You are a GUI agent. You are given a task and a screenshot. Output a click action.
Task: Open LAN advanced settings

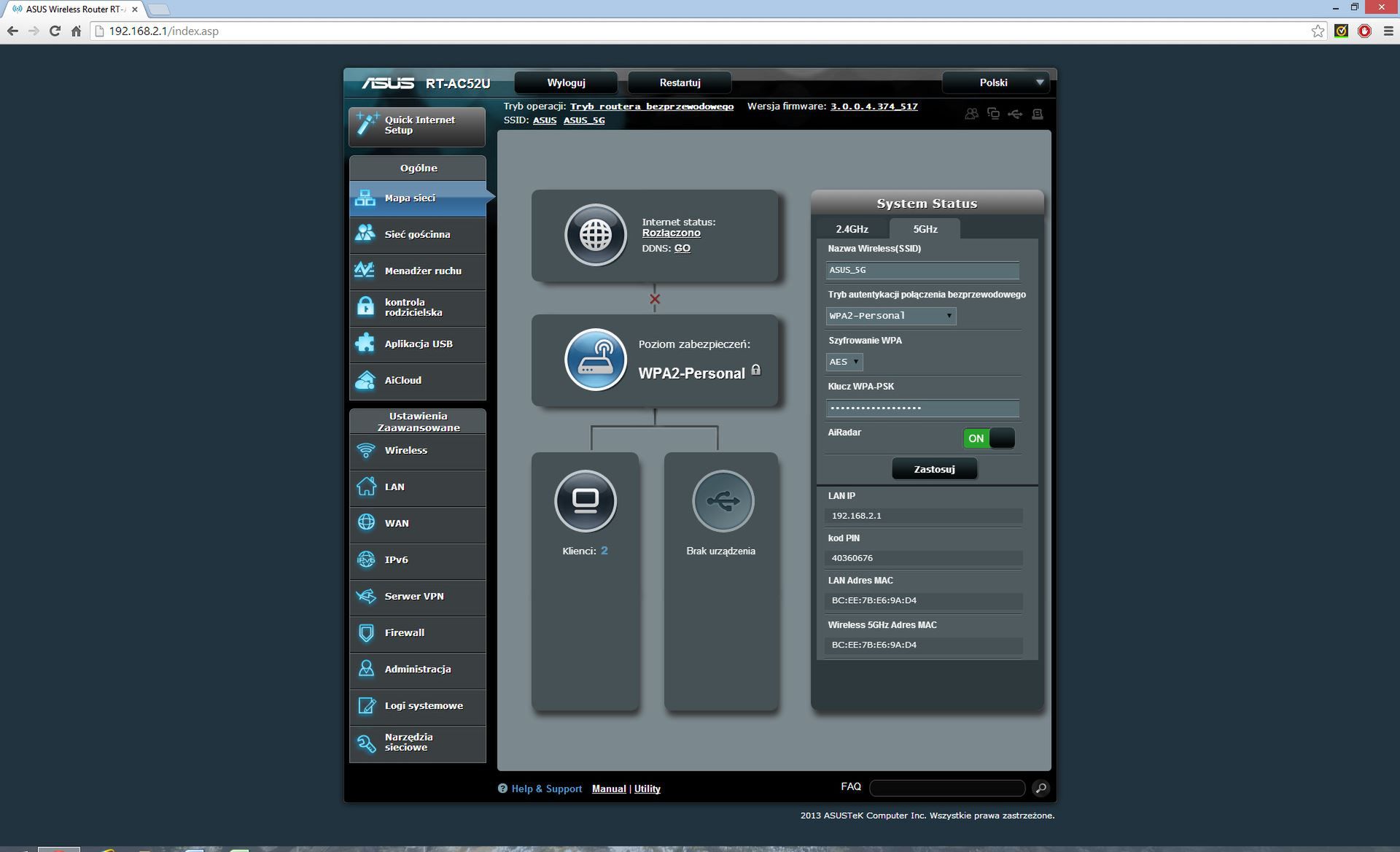pyautogui.click(x=417, y=487)
